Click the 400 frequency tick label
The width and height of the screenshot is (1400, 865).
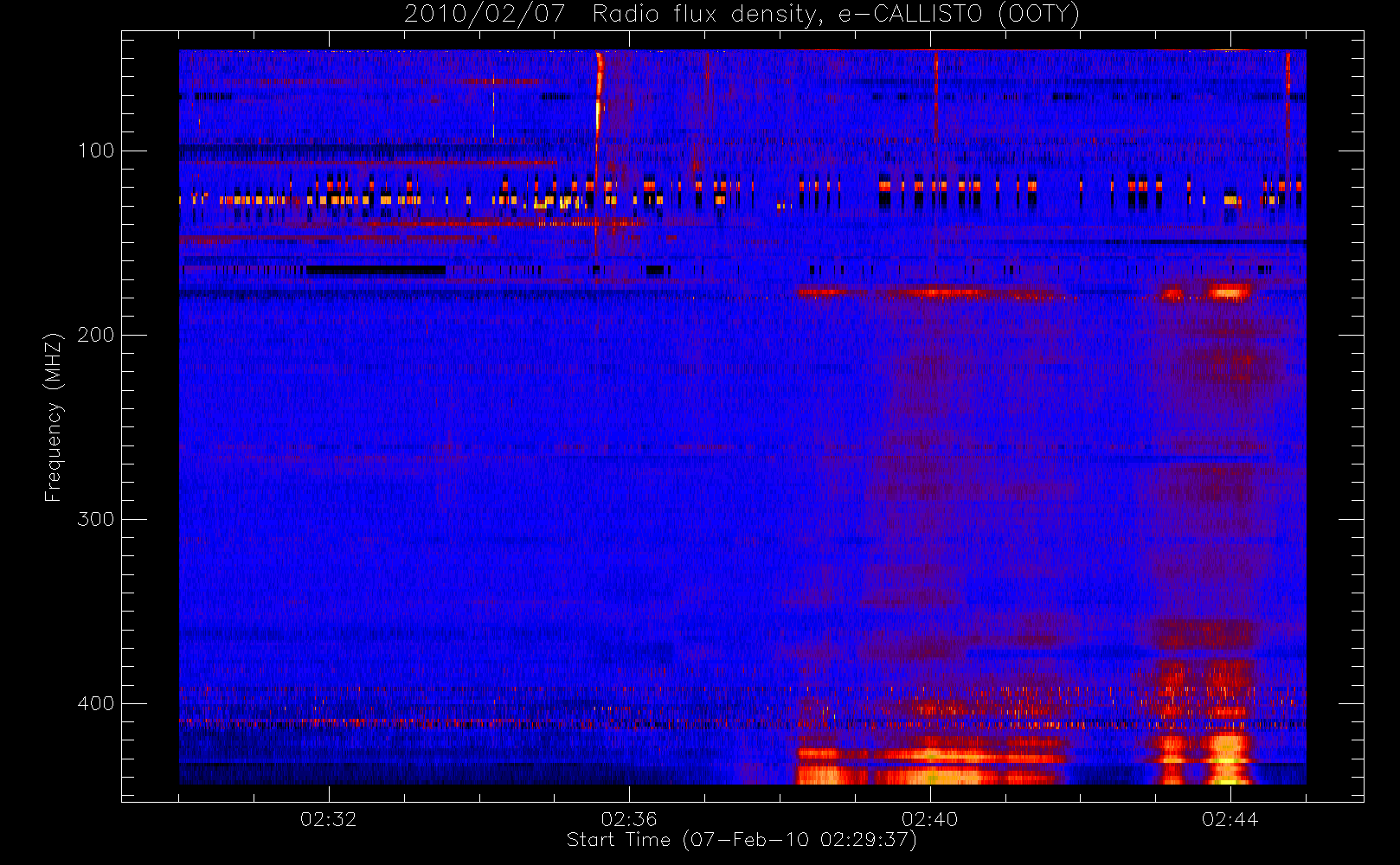click(96, 703)
